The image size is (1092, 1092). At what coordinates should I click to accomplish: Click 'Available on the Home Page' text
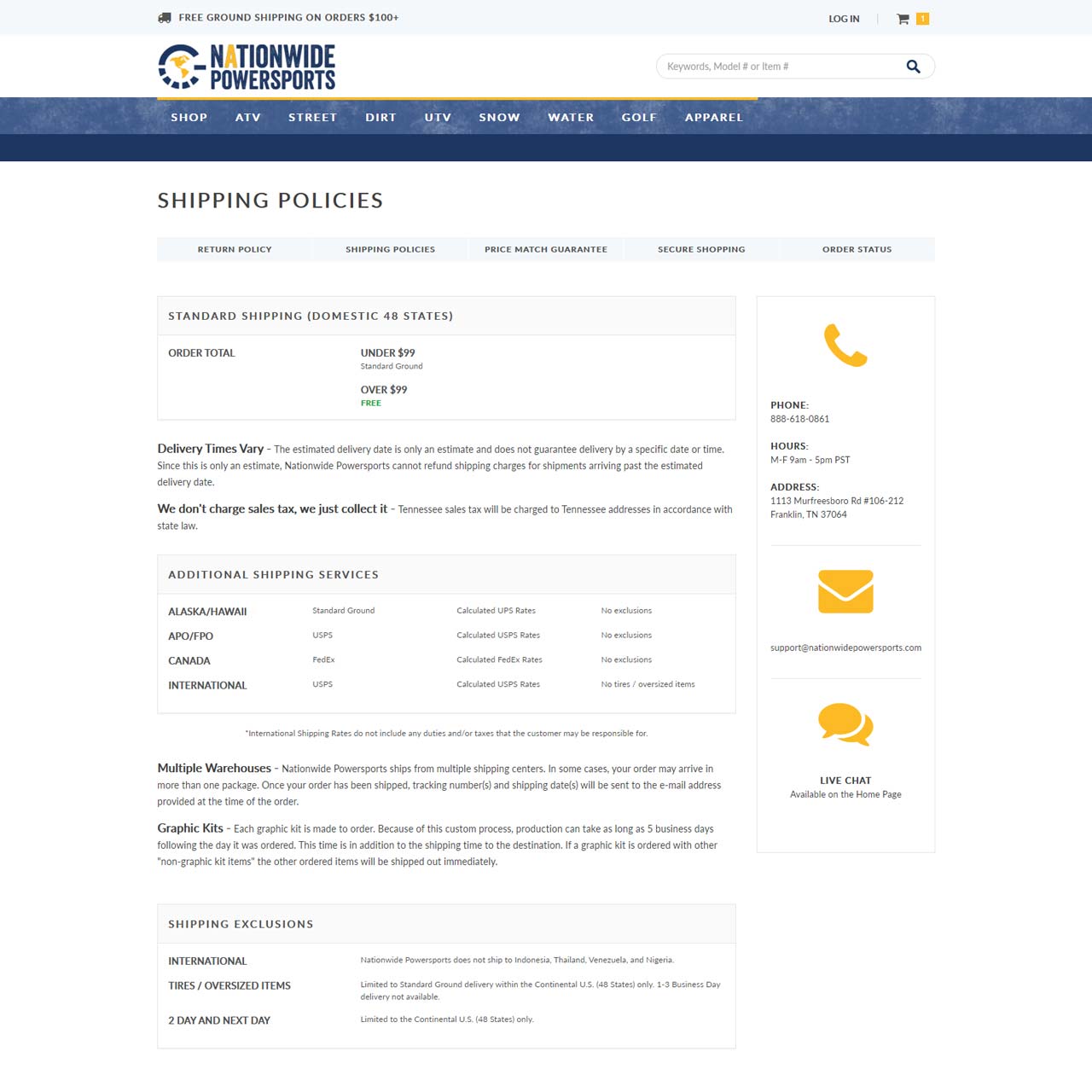[x=845, y=794]
